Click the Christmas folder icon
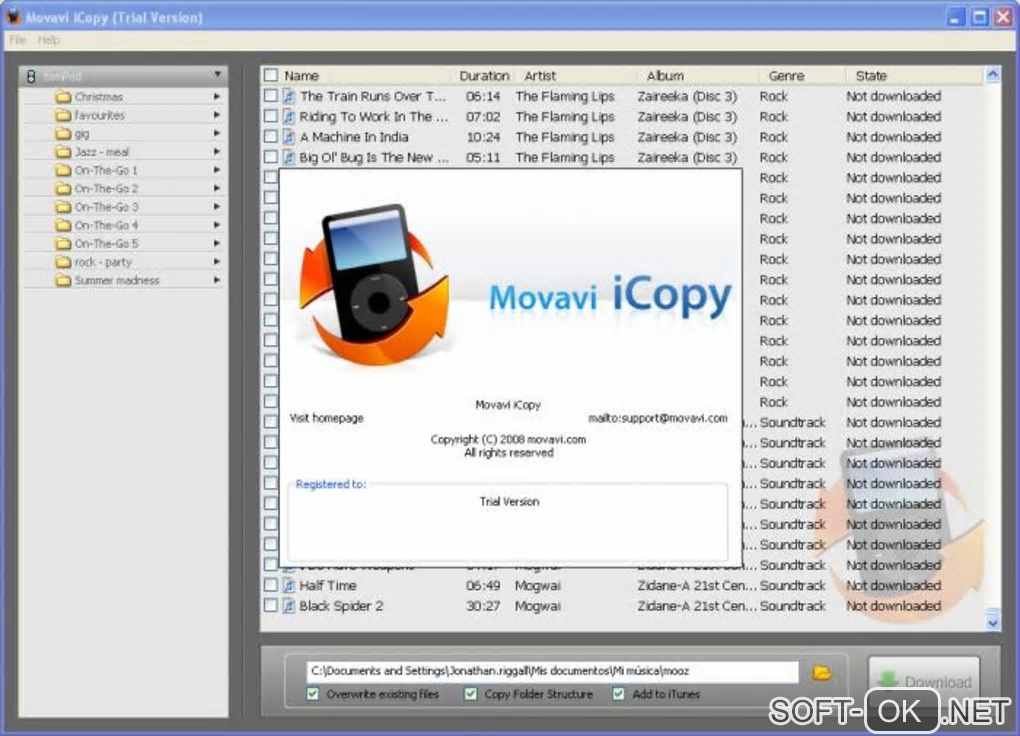 pyautogui.click(x=63, y=97)
